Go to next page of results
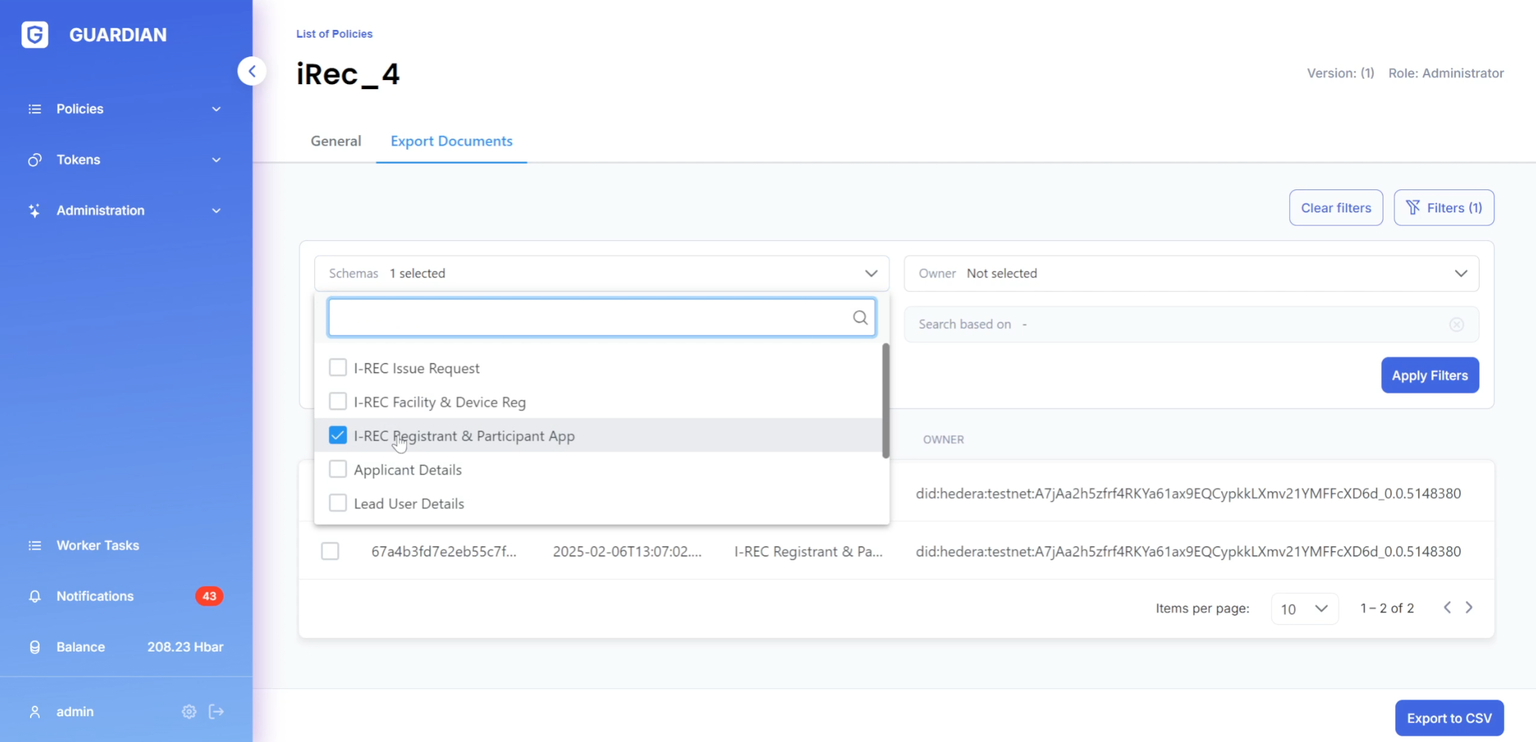Viewport: 1536px width, 742px height. tap(1469, 608)
